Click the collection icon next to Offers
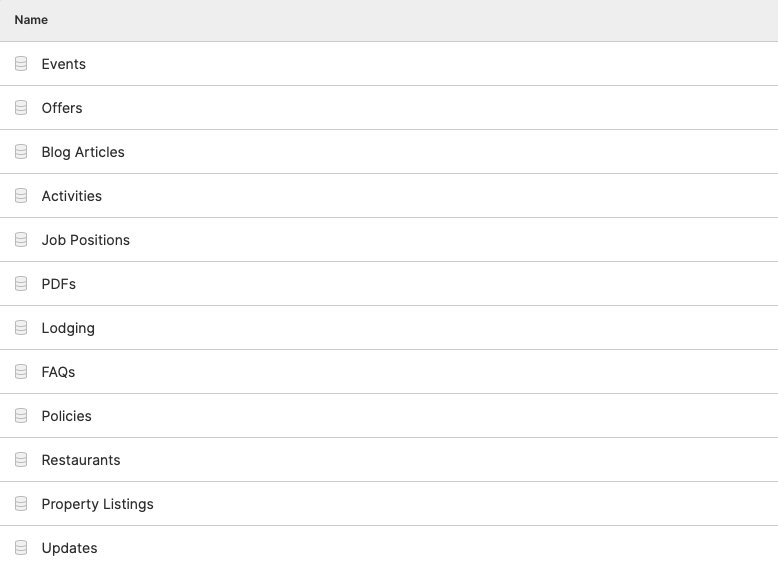The height and width of the screenshot is (568, 778). coord(21,108)
